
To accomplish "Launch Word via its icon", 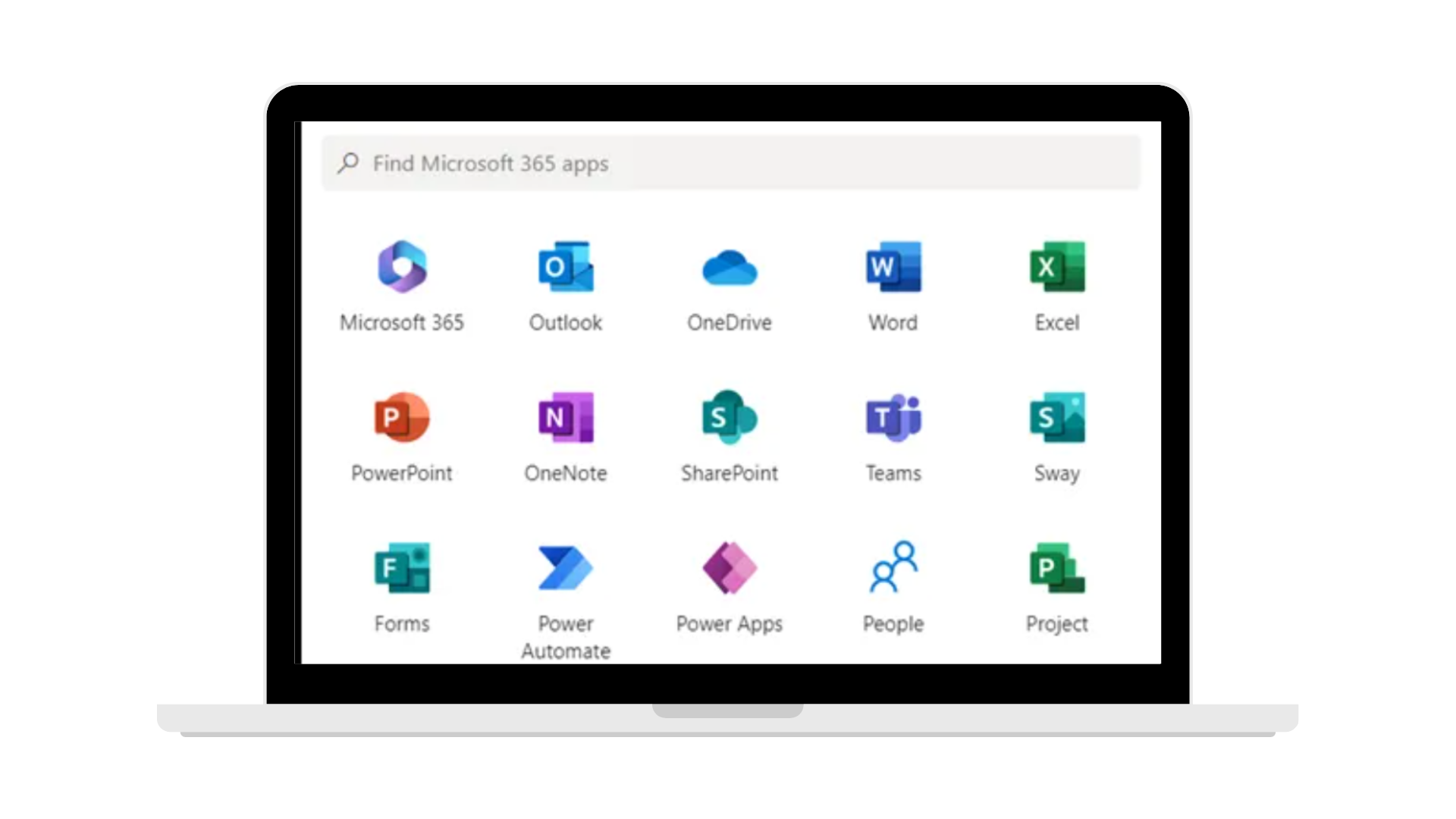I will pos(893,267).
